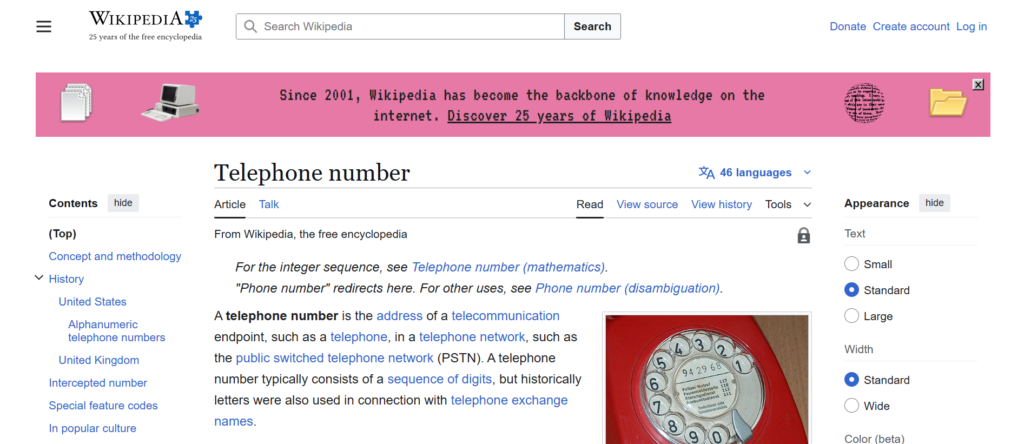Viewport: 1024px width, 444px height.
Task: Click the page protection padlock icon
Action: [803, 236]
